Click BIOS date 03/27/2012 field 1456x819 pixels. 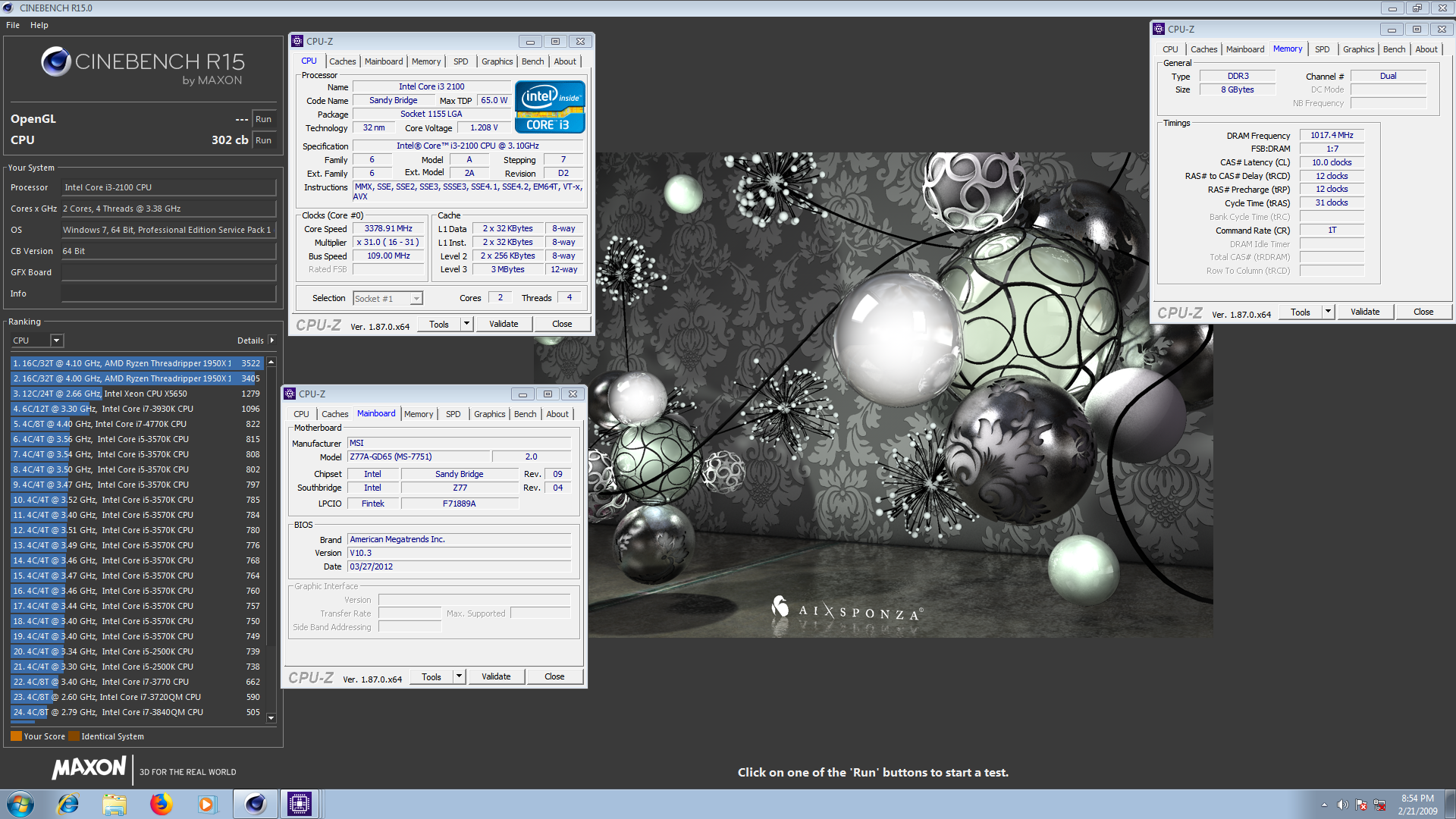point(459,567)
